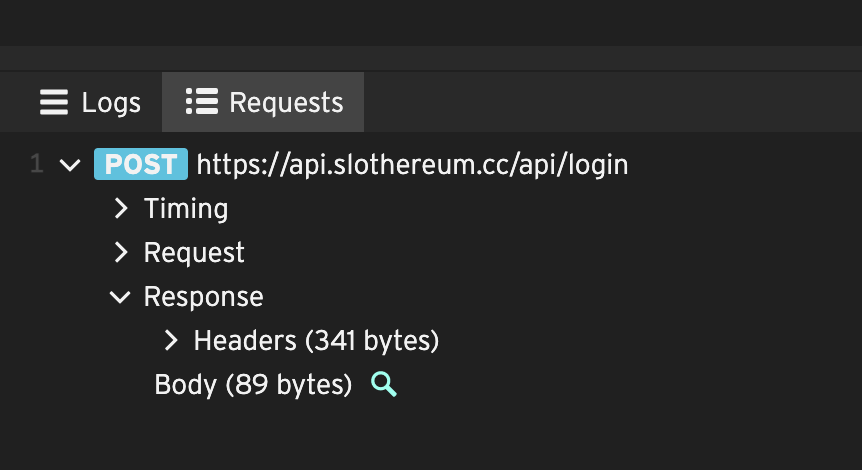Collapse the Response section chevron
862x470 pixels.
pyautogui.click(x=121, y=297)
